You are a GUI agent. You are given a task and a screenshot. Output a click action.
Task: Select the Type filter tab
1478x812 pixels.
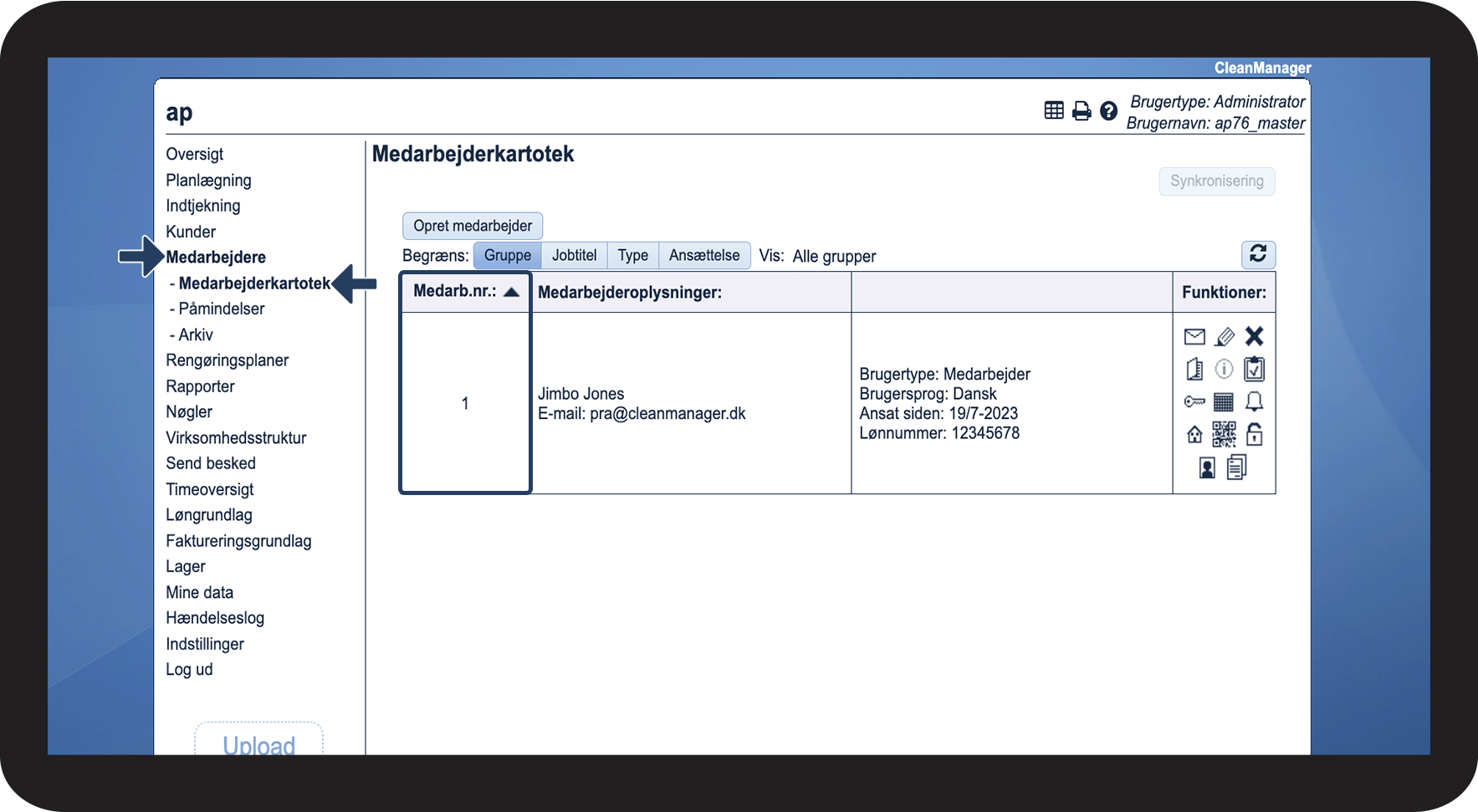[x=633, y=255]
